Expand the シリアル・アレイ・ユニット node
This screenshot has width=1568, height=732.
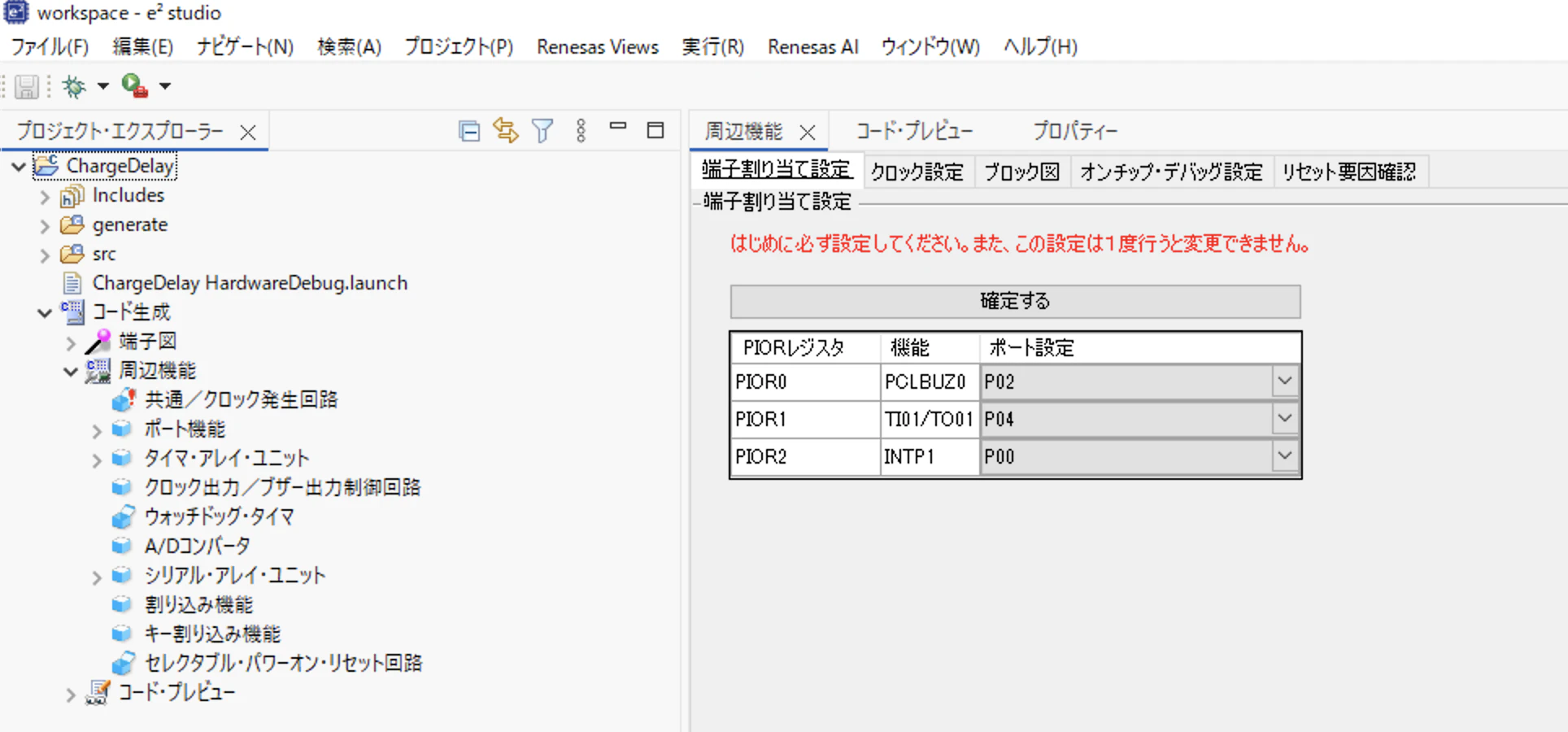97,577
